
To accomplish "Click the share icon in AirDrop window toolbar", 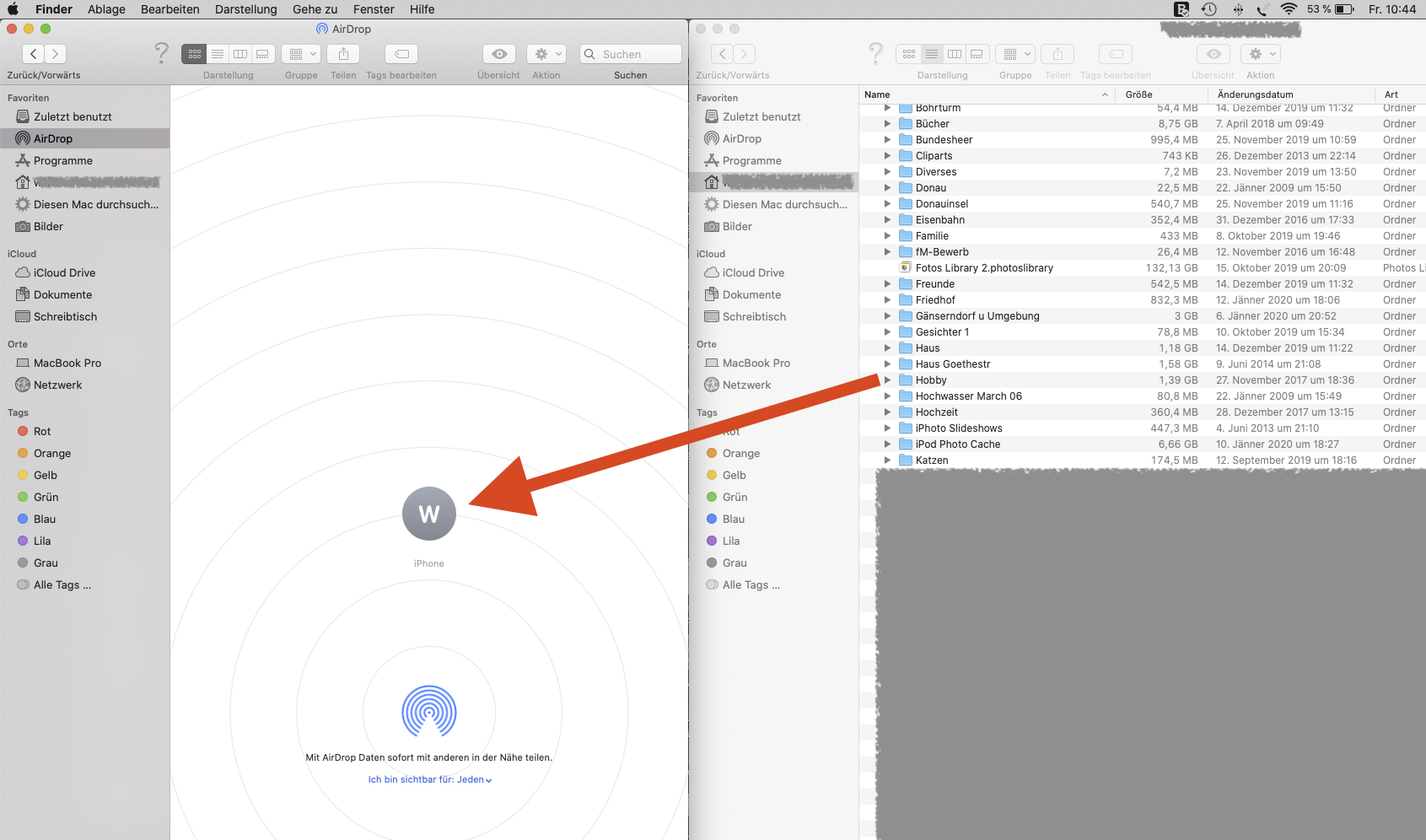I will 343,54.
